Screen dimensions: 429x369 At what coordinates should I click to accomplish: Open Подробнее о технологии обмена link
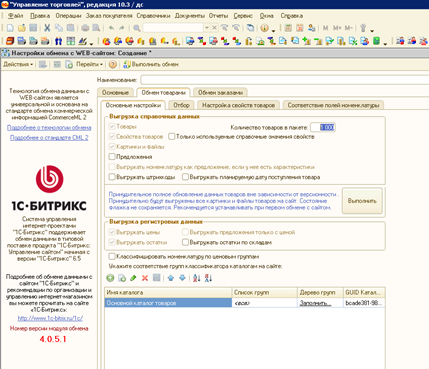coord(49,128)
